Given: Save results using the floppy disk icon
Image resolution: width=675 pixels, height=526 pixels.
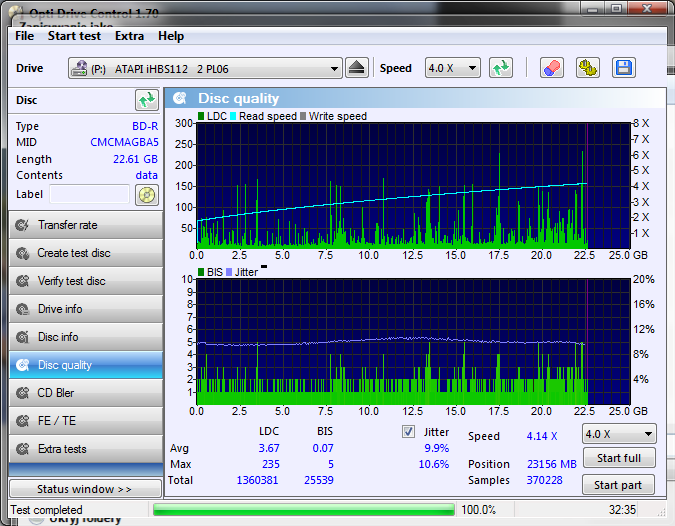Looking at the screenshot, I should [x=624, y=68].
